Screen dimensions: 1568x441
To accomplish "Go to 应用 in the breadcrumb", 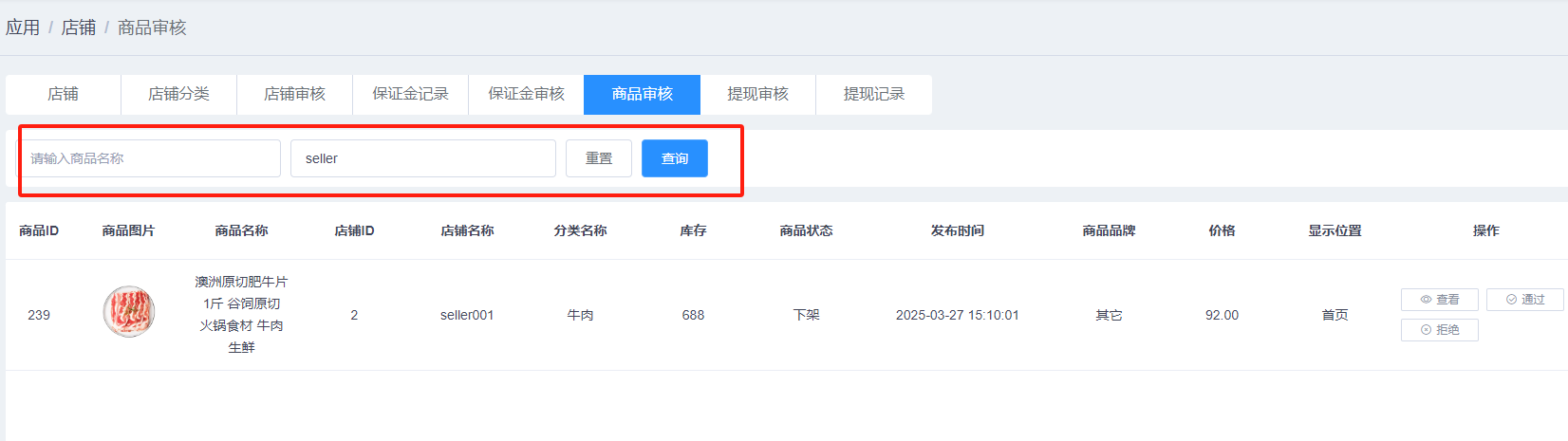I will (23, 28).
